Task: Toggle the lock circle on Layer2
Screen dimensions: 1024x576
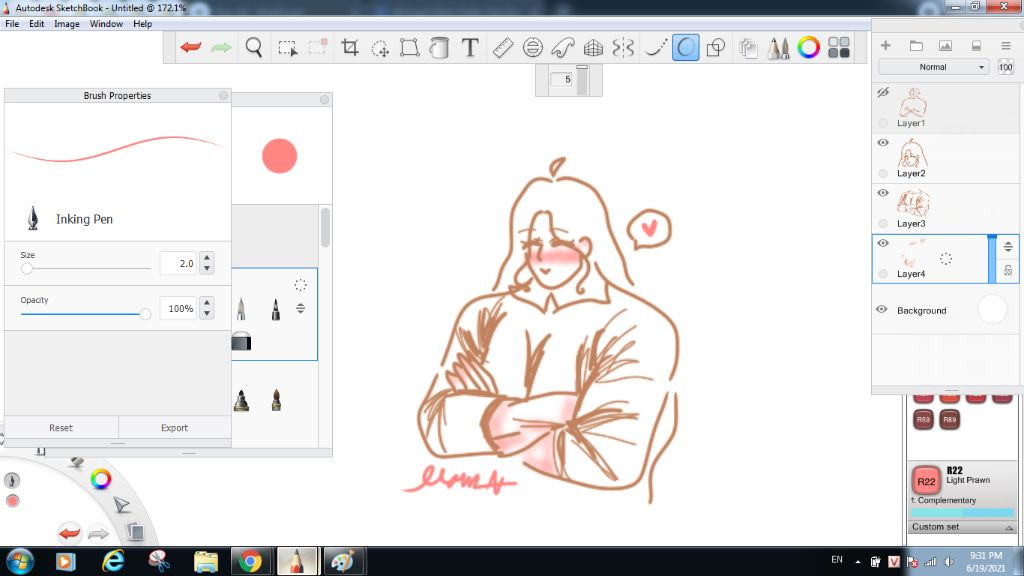Action: pos(883,173)
